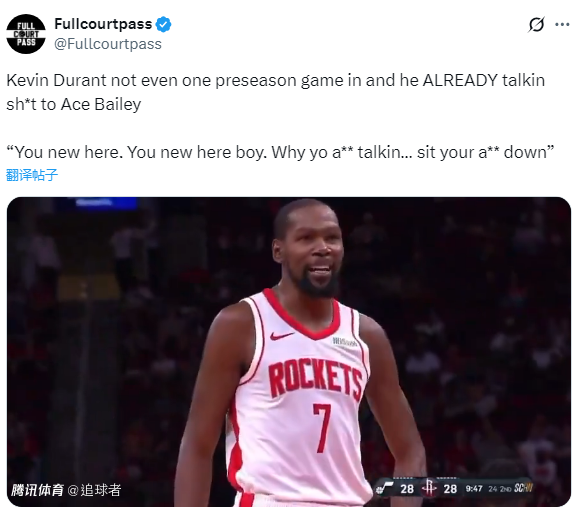The width and height of the screenshot is (579, 507).
Task: Click the Nike swoosh on the jersey
Action: coord(281,336)
